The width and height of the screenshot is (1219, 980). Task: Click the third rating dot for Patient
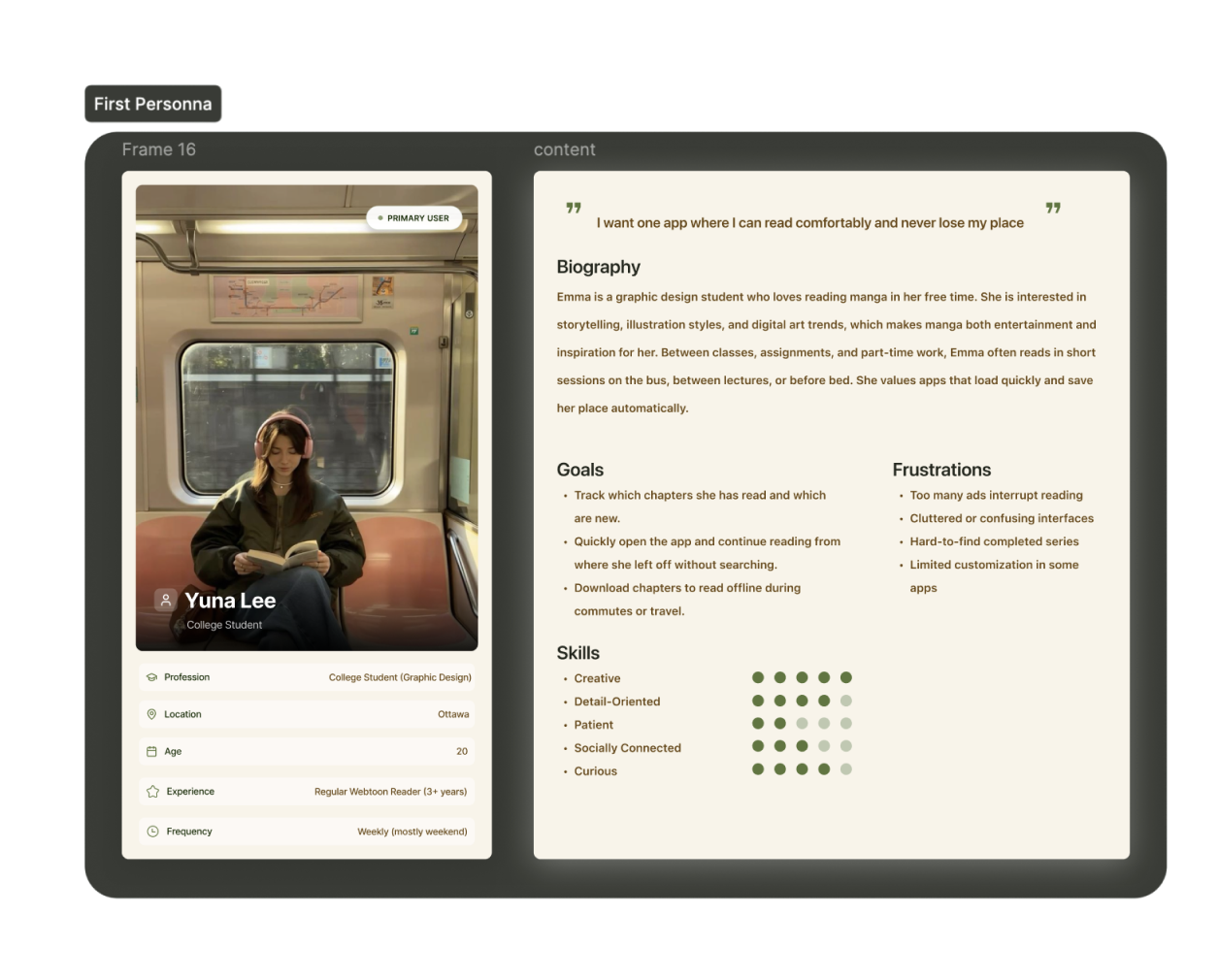(802, 723)
